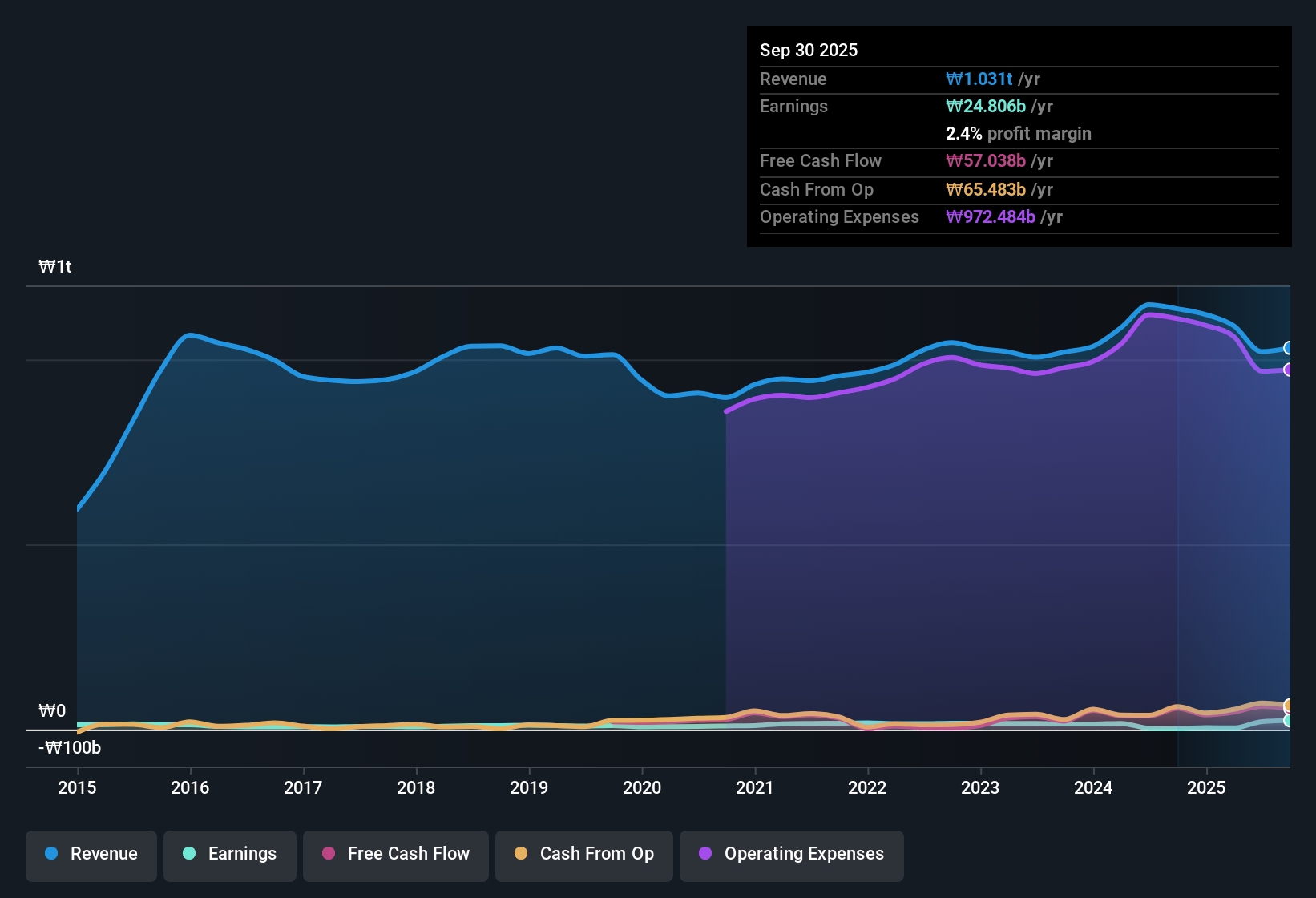The image size is (1316, 898).
Task: Click the blue Revenue legend dot
Action: [50, 854]
